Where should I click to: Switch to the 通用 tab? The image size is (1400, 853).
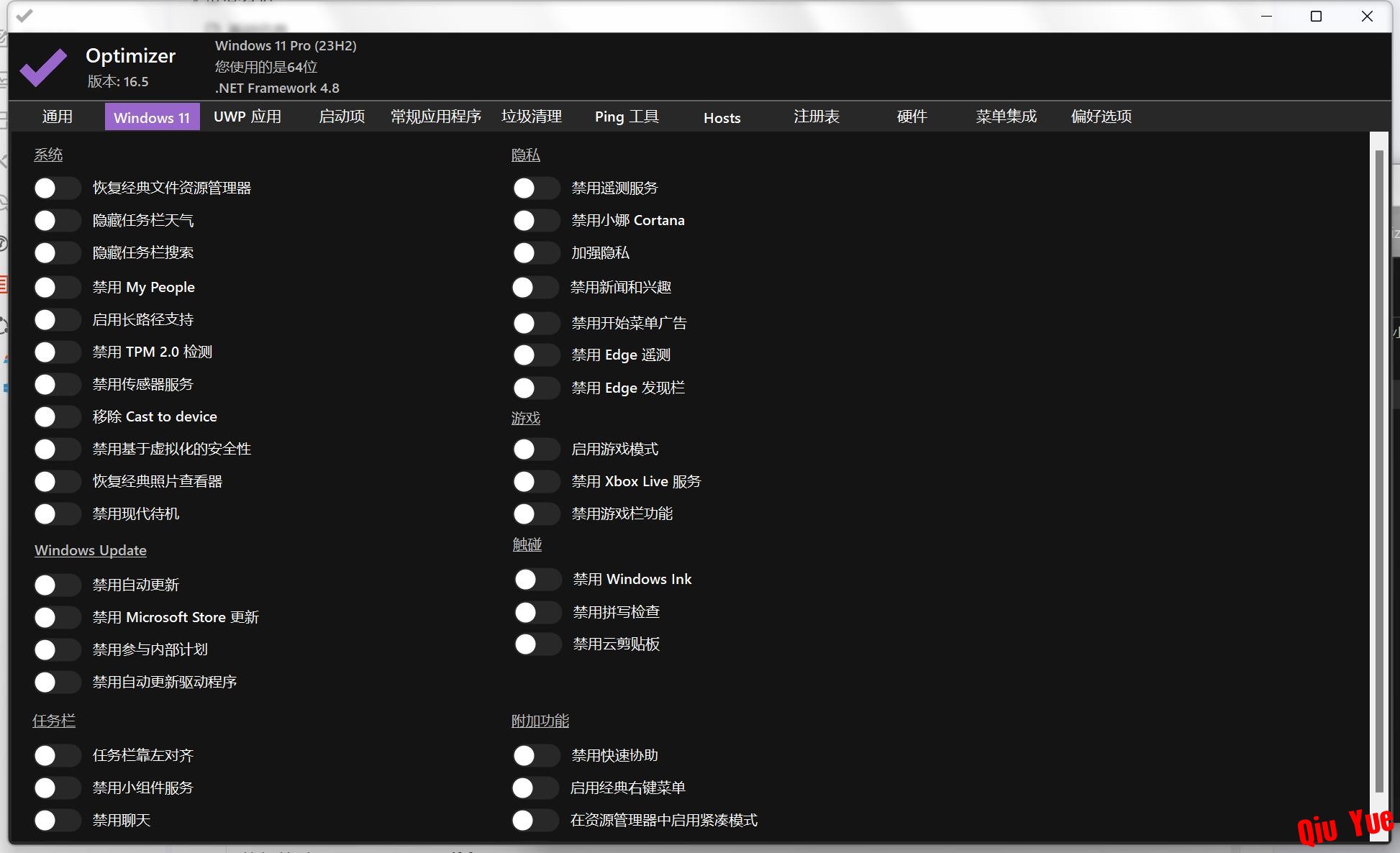[x=58, y=117]
